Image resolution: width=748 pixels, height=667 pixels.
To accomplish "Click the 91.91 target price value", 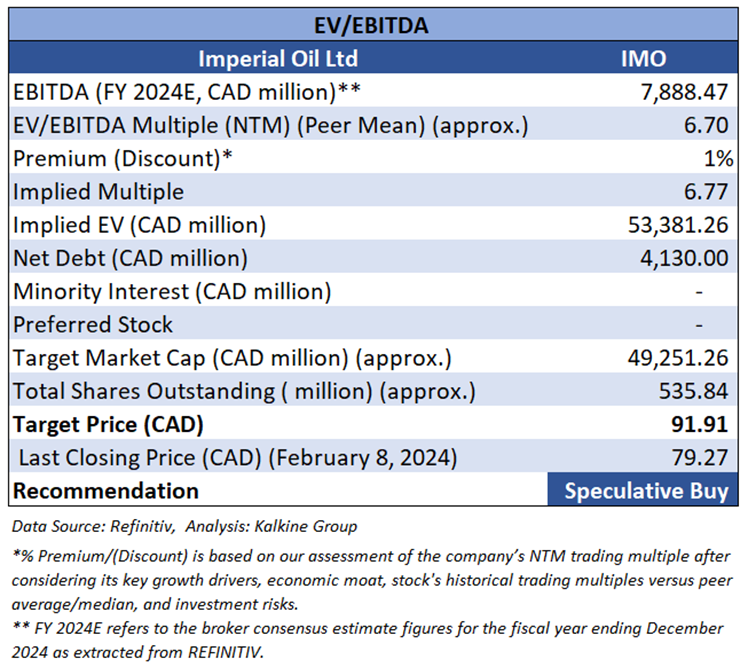I will point(699,424).
